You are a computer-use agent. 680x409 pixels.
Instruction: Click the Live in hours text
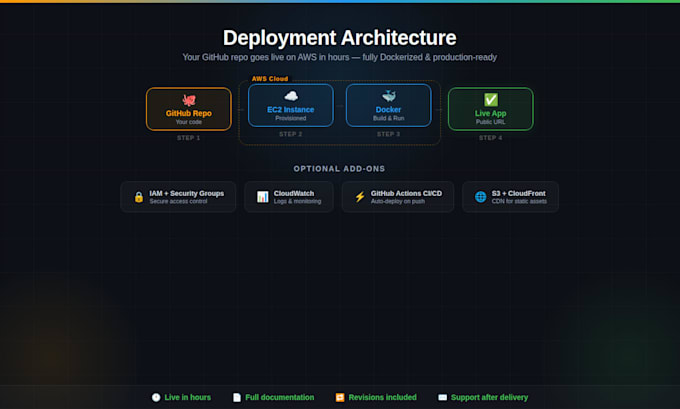click(188, 397)
